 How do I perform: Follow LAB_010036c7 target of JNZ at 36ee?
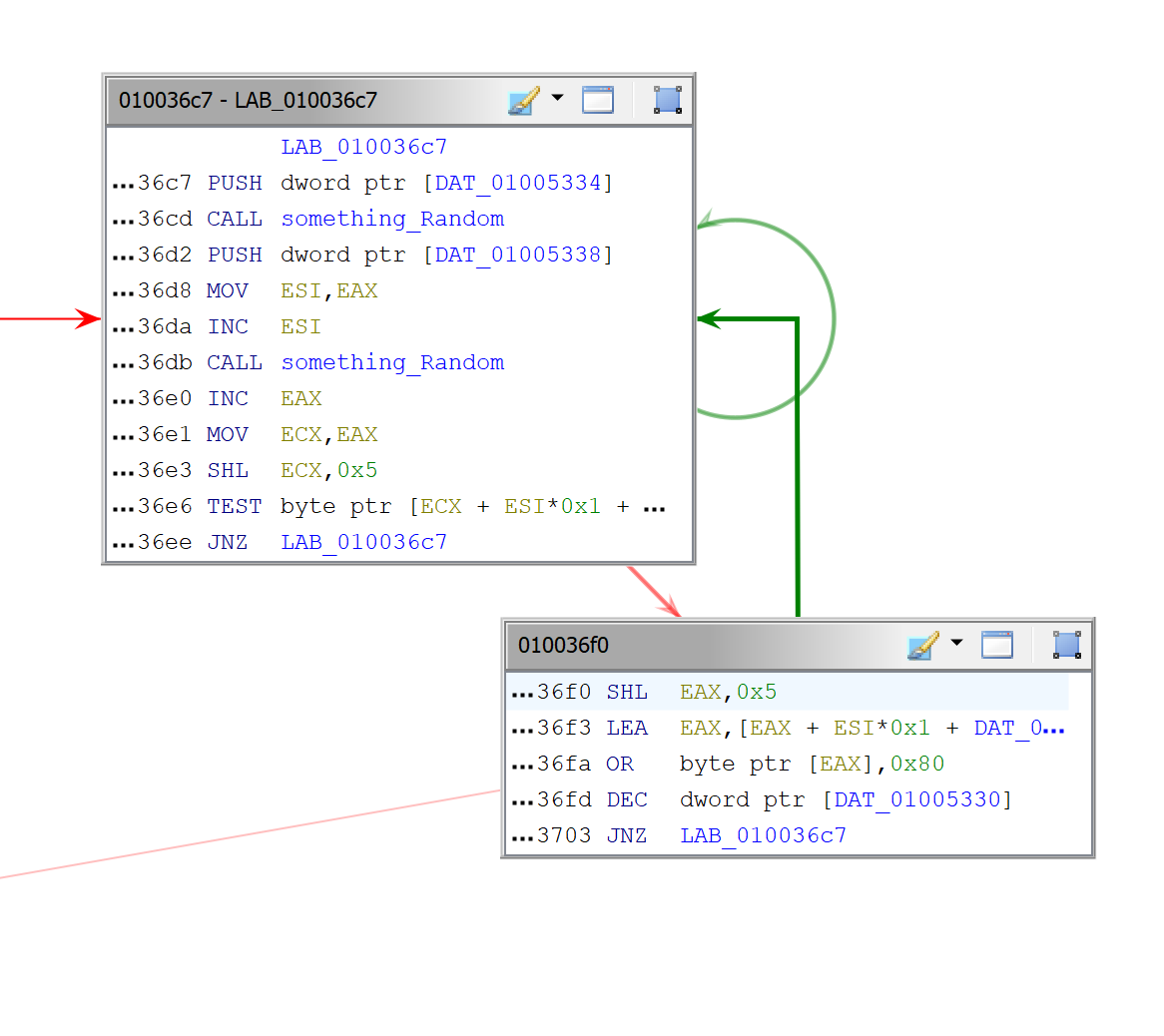(x=363, y=543)
